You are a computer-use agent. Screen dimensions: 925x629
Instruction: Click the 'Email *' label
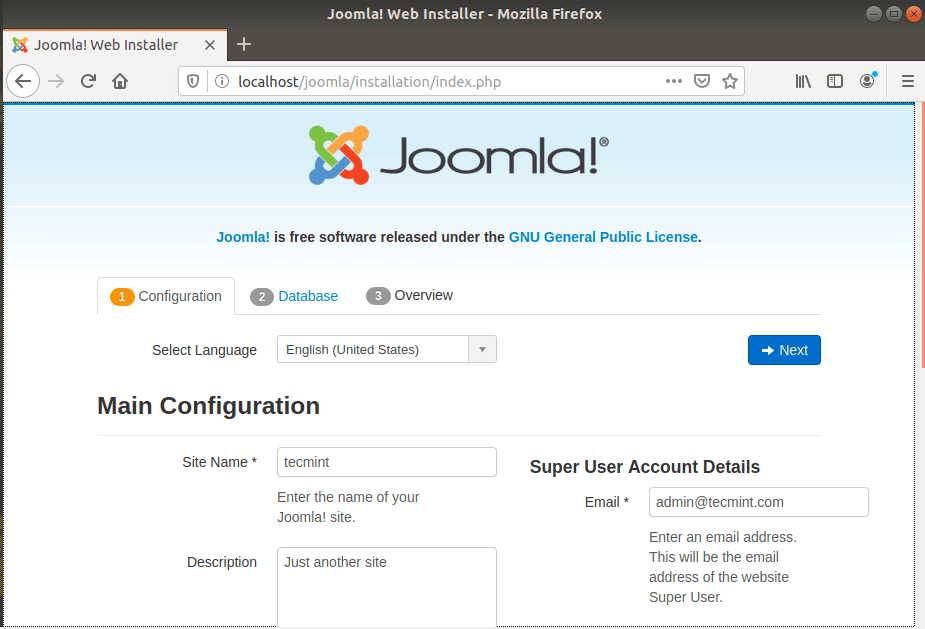606,502
